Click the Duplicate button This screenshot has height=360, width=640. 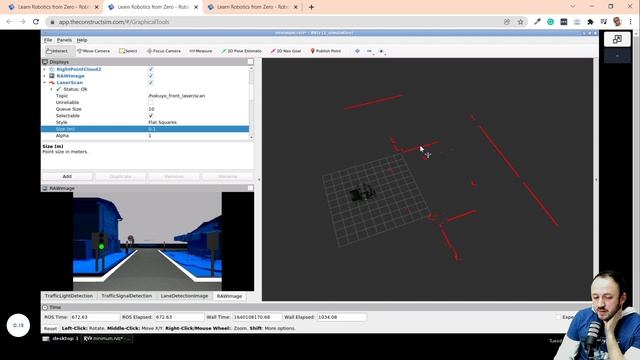click(x=120, y=176)
